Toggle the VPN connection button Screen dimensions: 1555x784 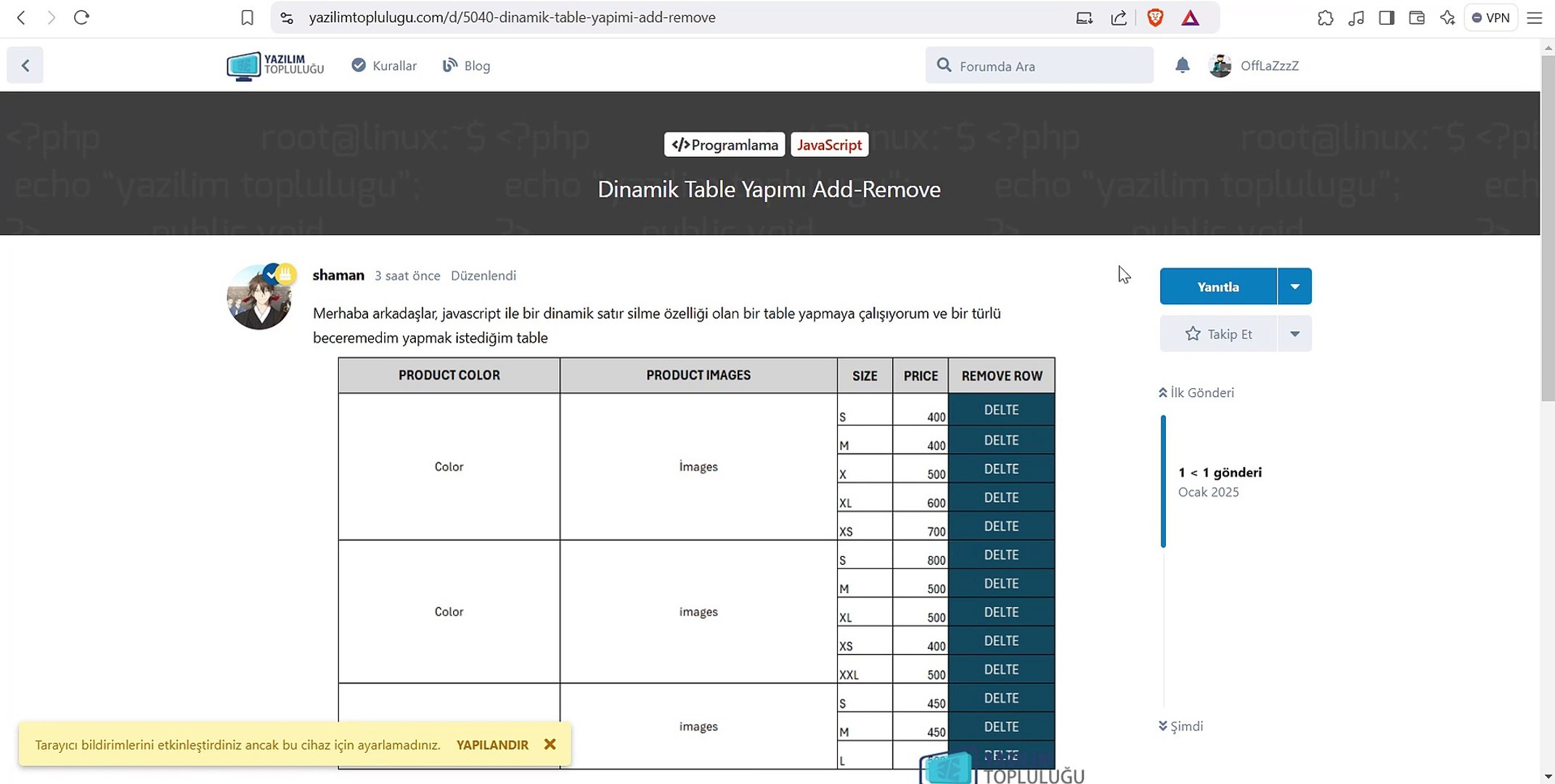pos(1490,17)
